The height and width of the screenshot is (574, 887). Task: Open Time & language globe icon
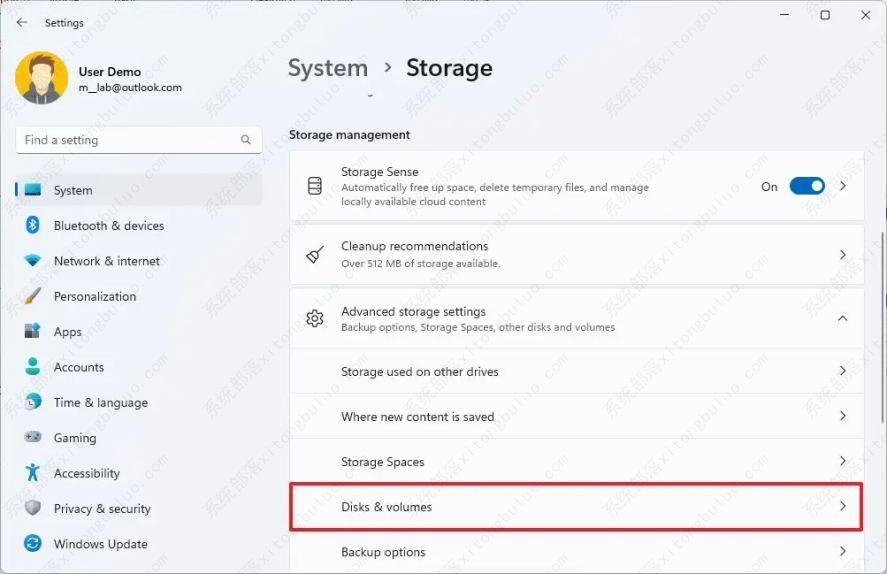tap(32, 402)
